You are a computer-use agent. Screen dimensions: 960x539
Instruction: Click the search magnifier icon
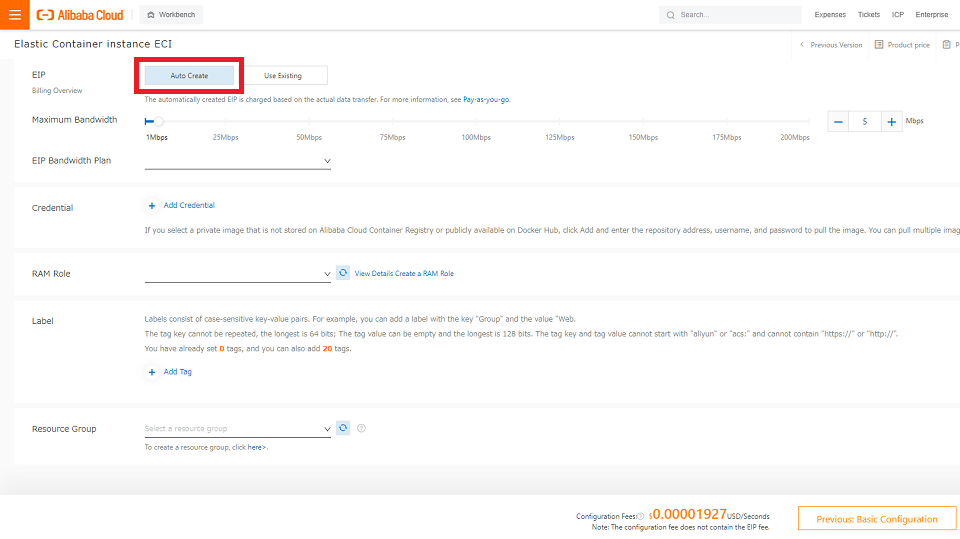(x=670, y=15)
